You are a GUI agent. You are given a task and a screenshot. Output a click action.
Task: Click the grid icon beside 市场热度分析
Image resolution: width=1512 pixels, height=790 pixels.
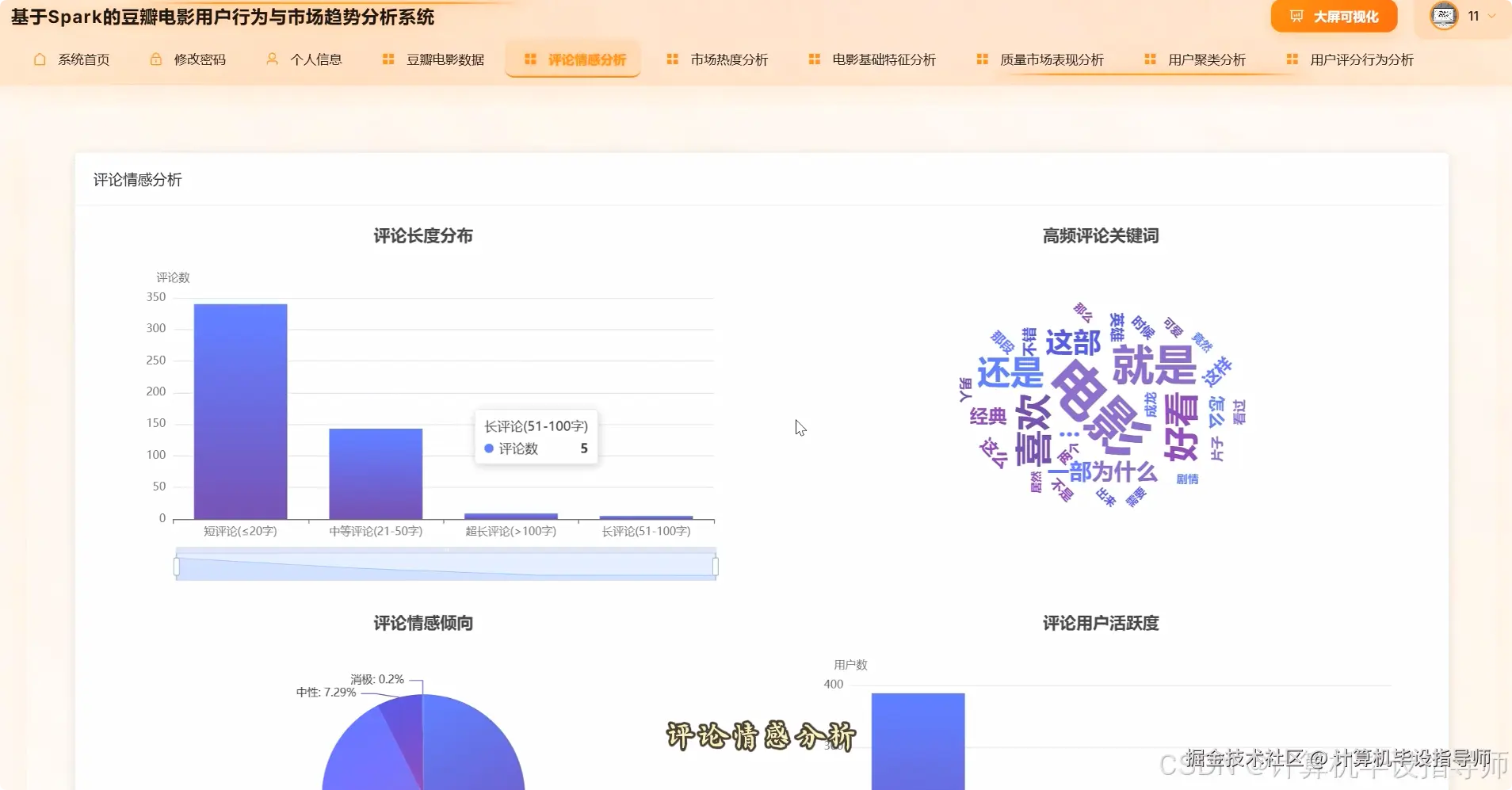[672, 59]
